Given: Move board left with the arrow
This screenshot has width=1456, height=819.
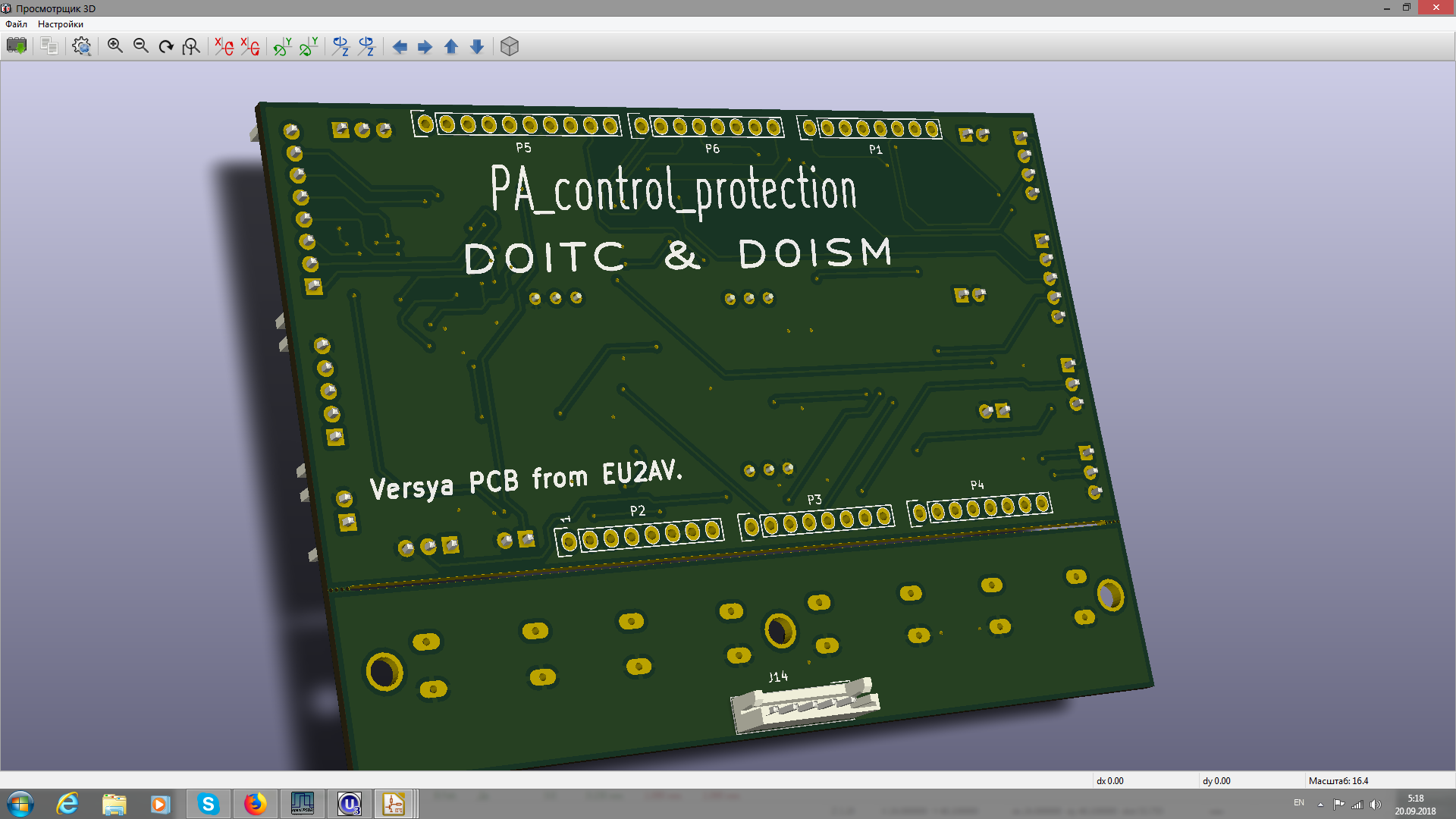Looking at the screenshot, I should 400,47.
